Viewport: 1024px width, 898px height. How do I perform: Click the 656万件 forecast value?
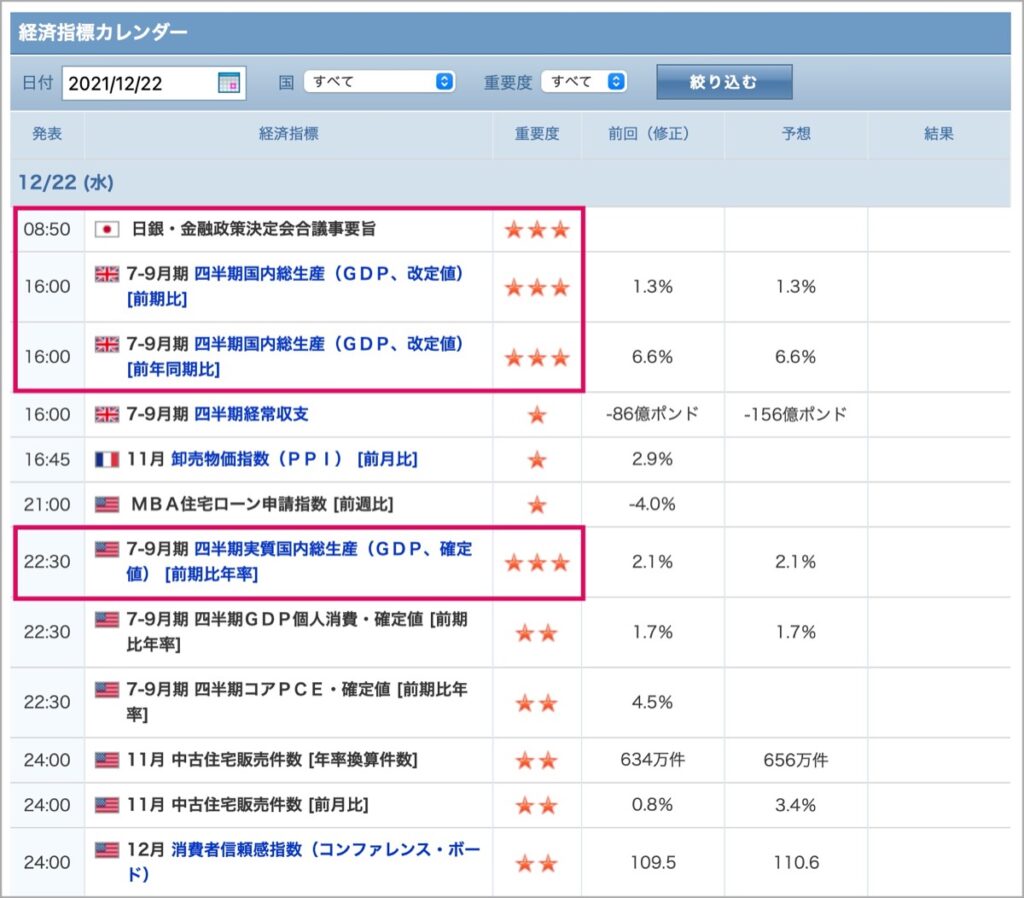pyautogui.click(x=795, y=760)
